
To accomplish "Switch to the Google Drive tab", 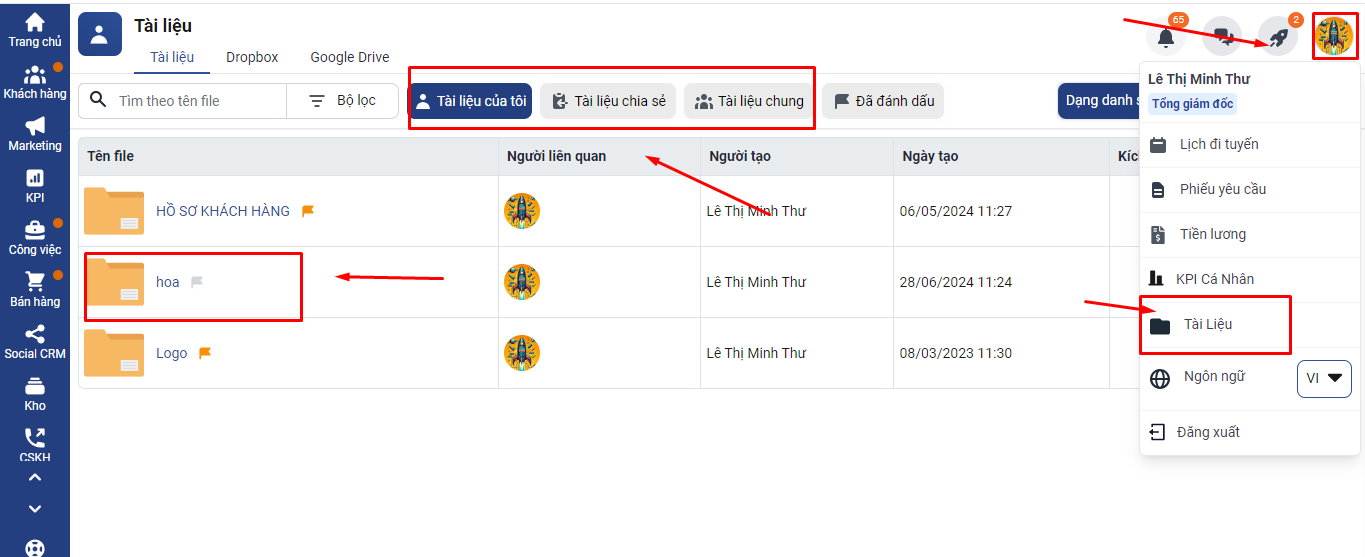I will pos(349,57).
